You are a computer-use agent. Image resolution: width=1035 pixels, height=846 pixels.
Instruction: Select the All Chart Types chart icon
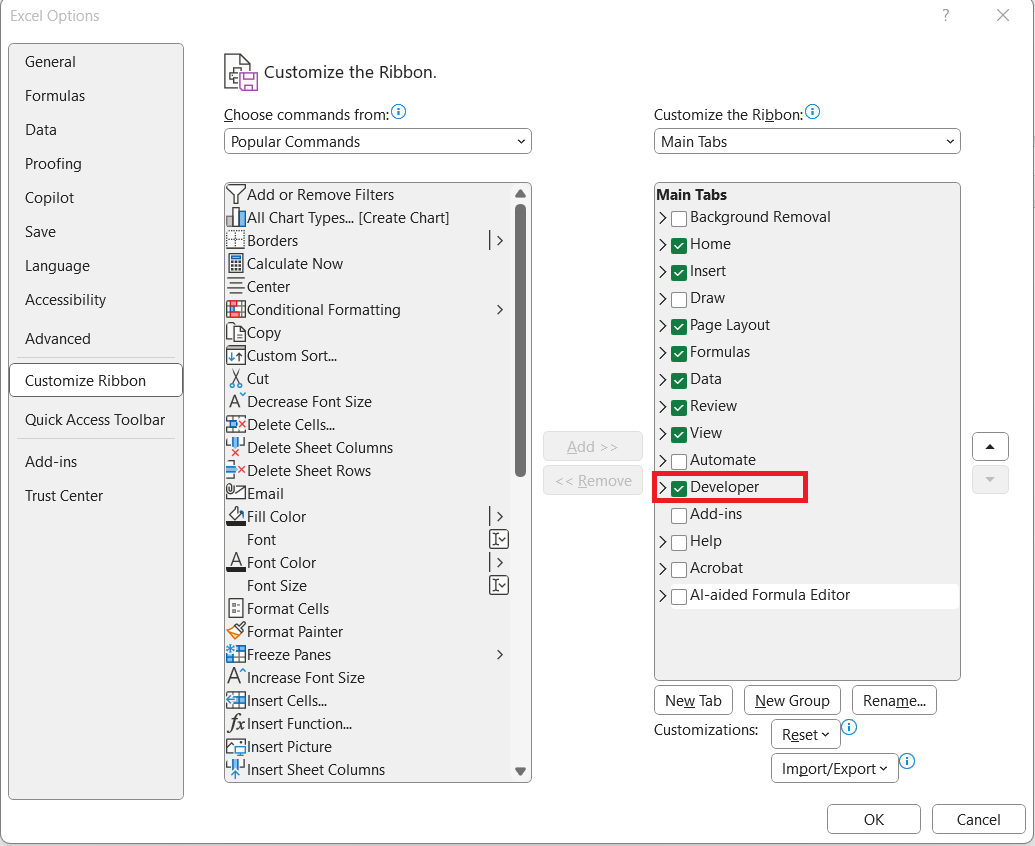point(236,218)
